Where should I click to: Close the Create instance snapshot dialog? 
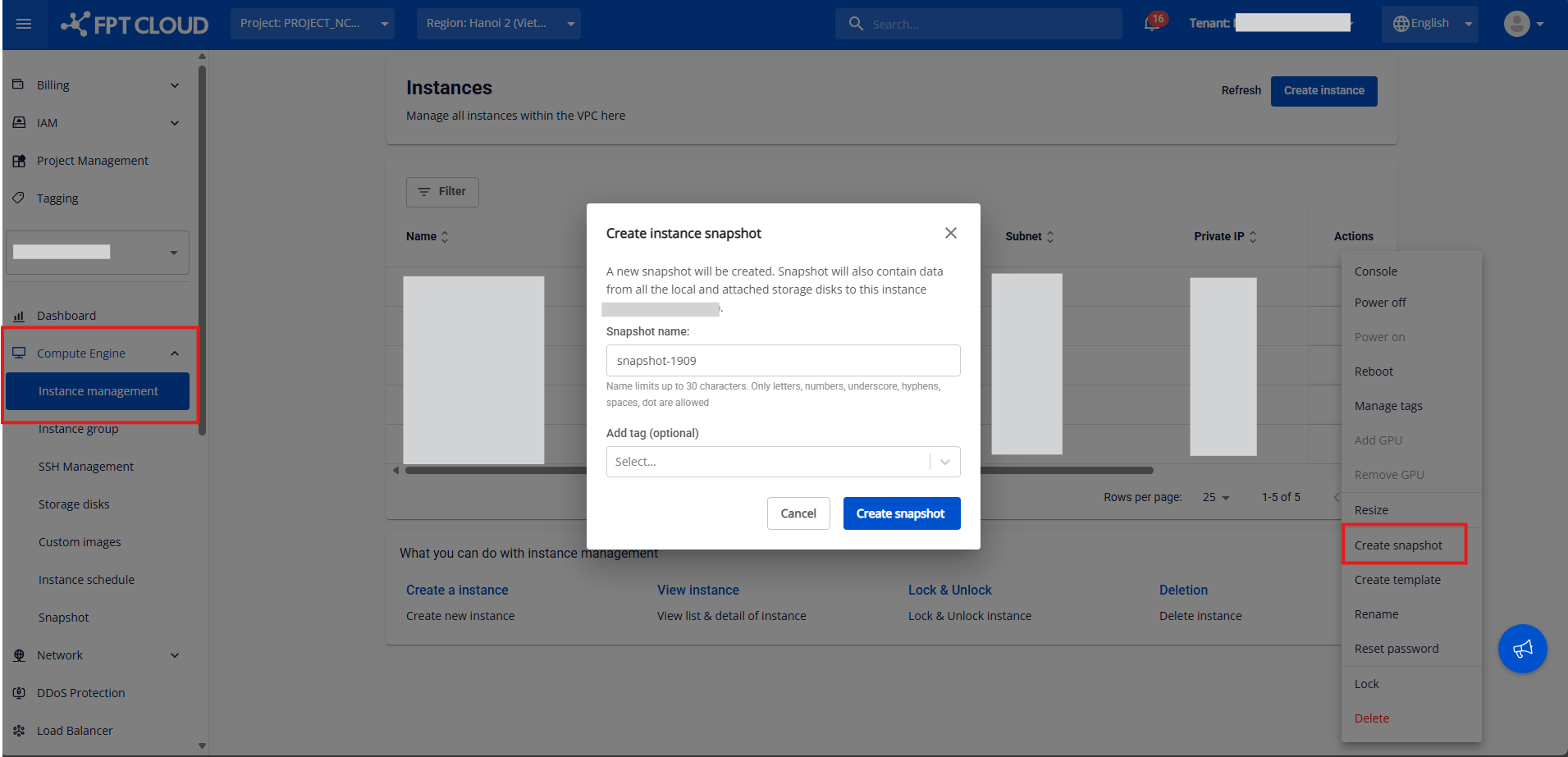pyautogui.click(x=950, y=233)
